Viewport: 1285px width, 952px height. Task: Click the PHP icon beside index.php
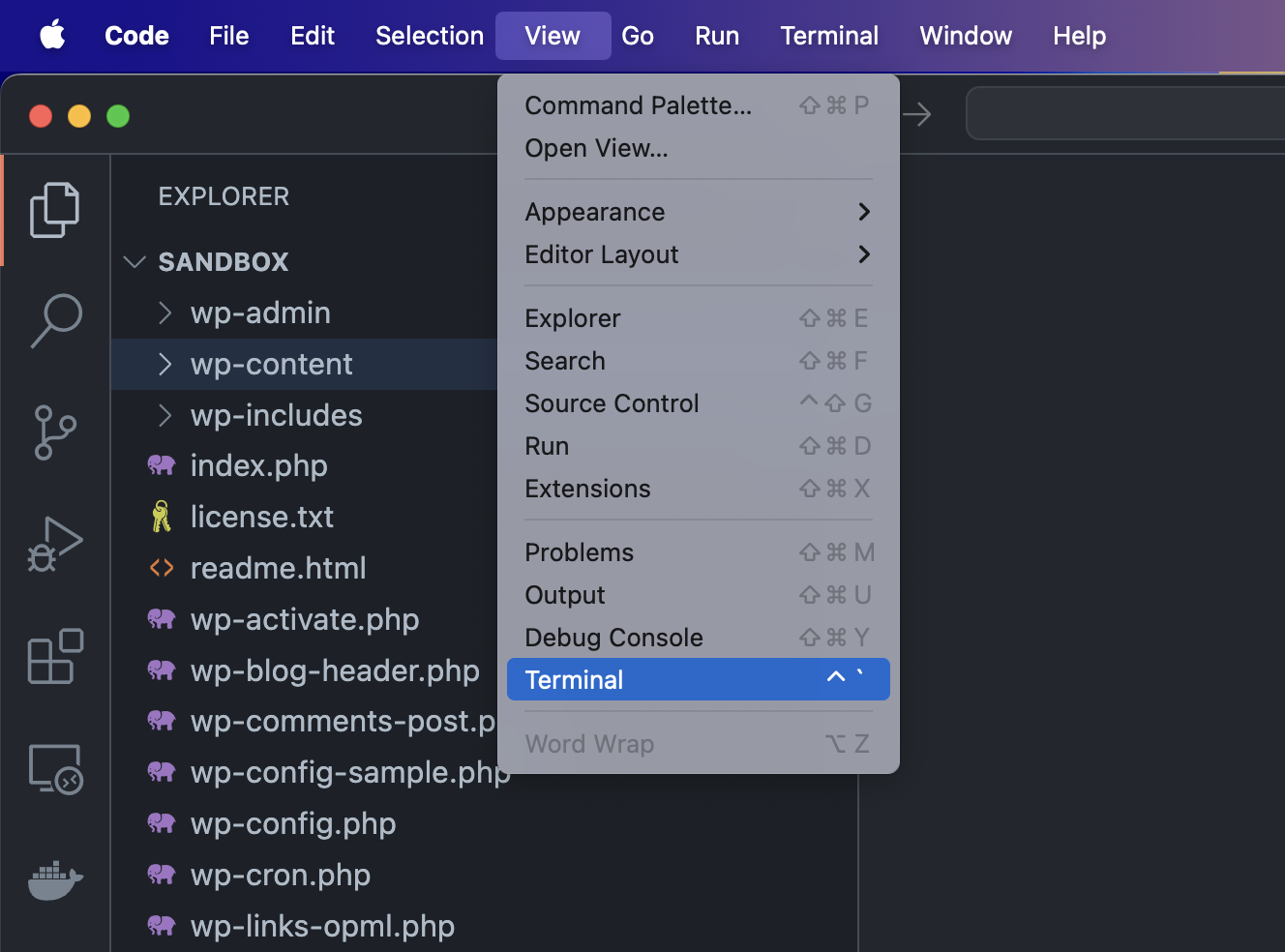point(162,465)
